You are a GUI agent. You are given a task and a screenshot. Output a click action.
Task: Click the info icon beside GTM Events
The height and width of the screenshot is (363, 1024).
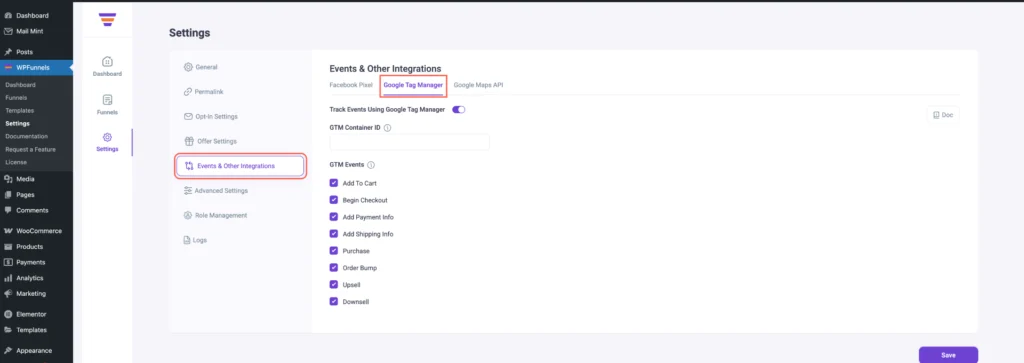[x=371, y=166]
